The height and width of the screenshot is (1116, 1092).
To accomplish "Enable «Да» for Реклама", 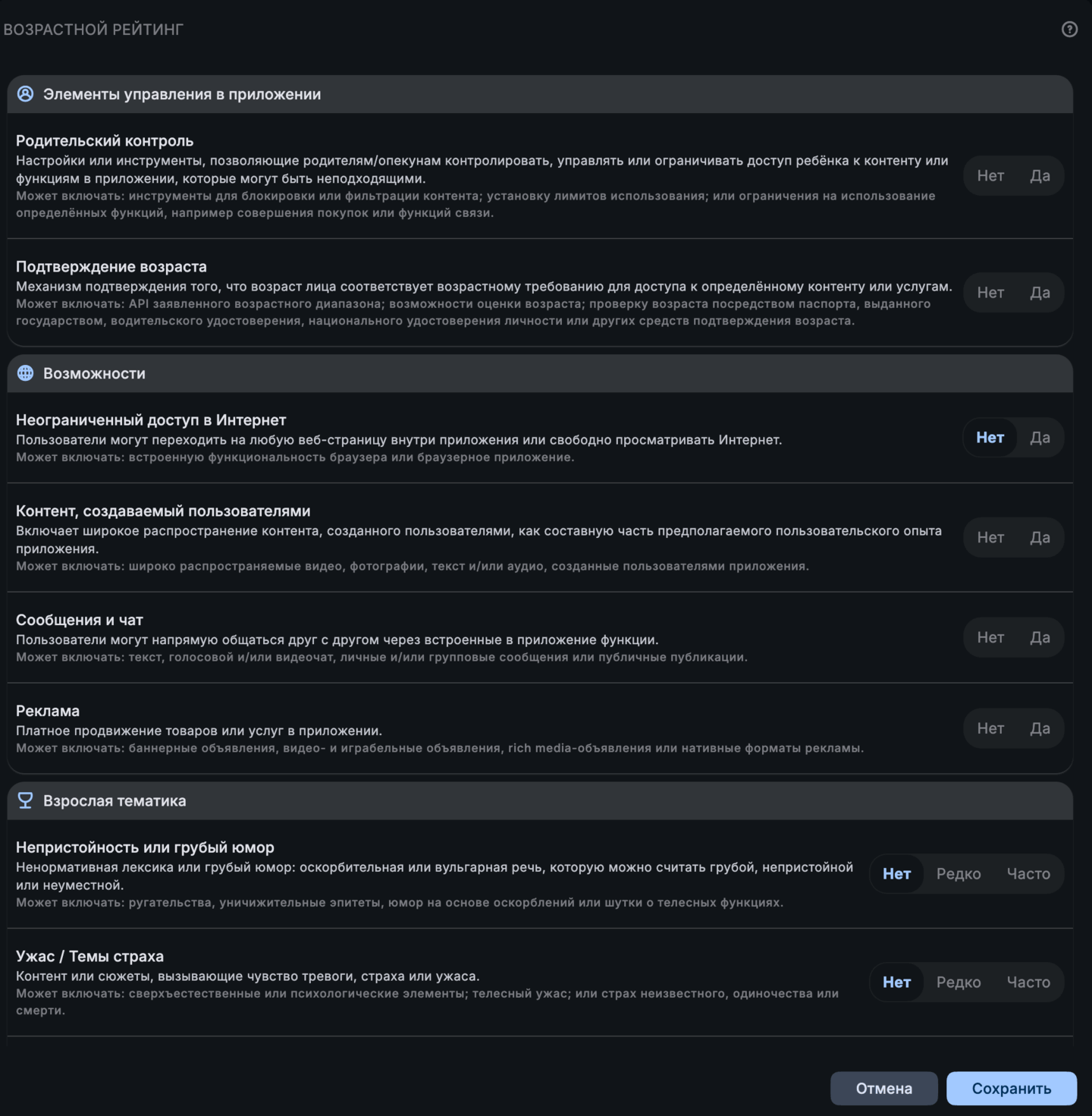I will 1040,728.
